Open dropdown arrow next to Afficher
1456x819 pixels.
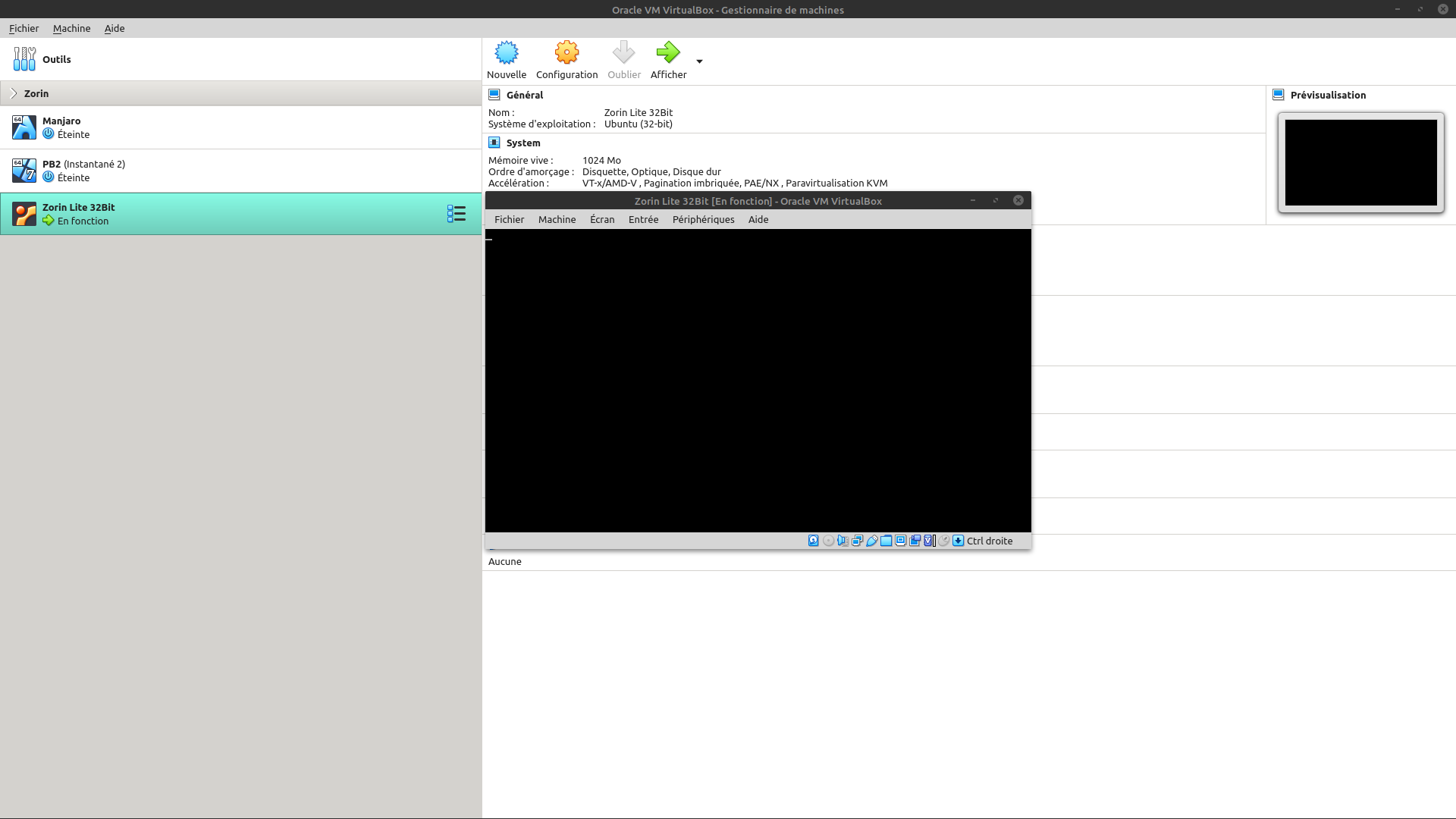tap(699, 61)
